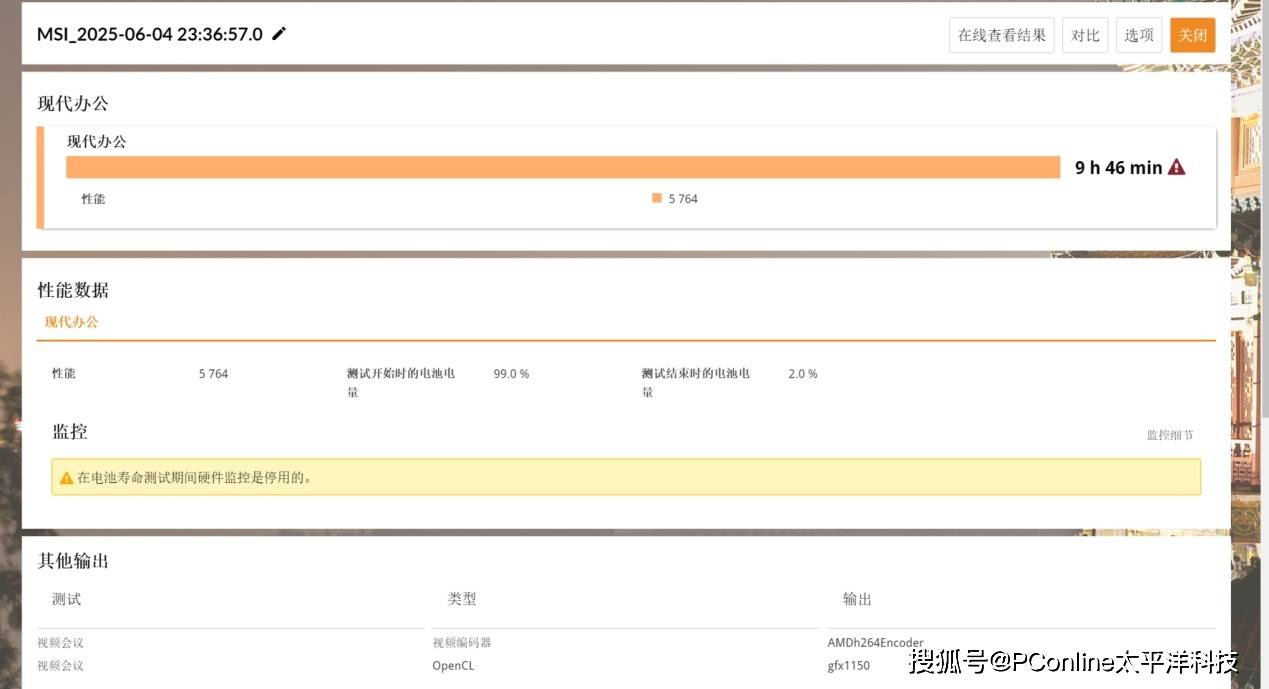Click the 测试 column header
Image resolution: width=1269 pixels, height=689 pixels.
(x=66, y=599)
